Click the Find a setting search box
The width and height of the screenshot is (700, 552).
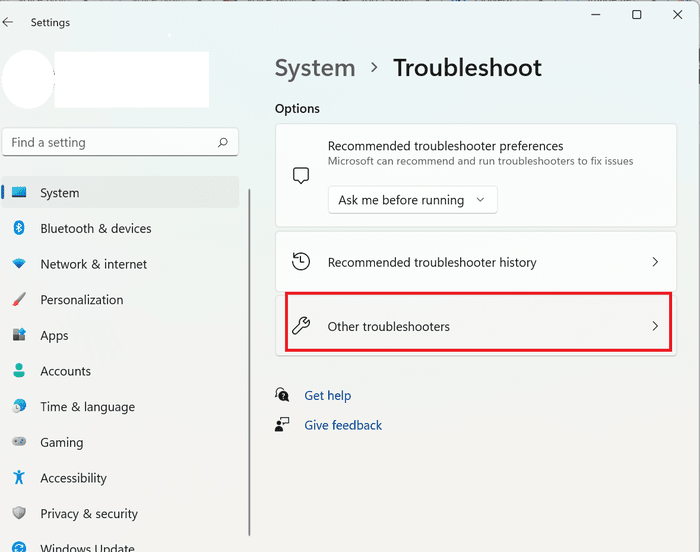point(120,142)
